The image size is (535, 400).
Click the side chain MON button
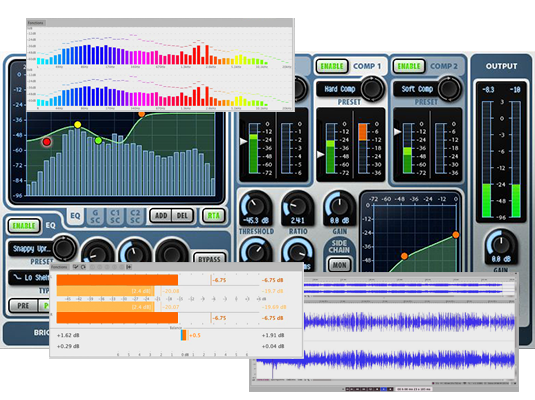tap(339, 265)
